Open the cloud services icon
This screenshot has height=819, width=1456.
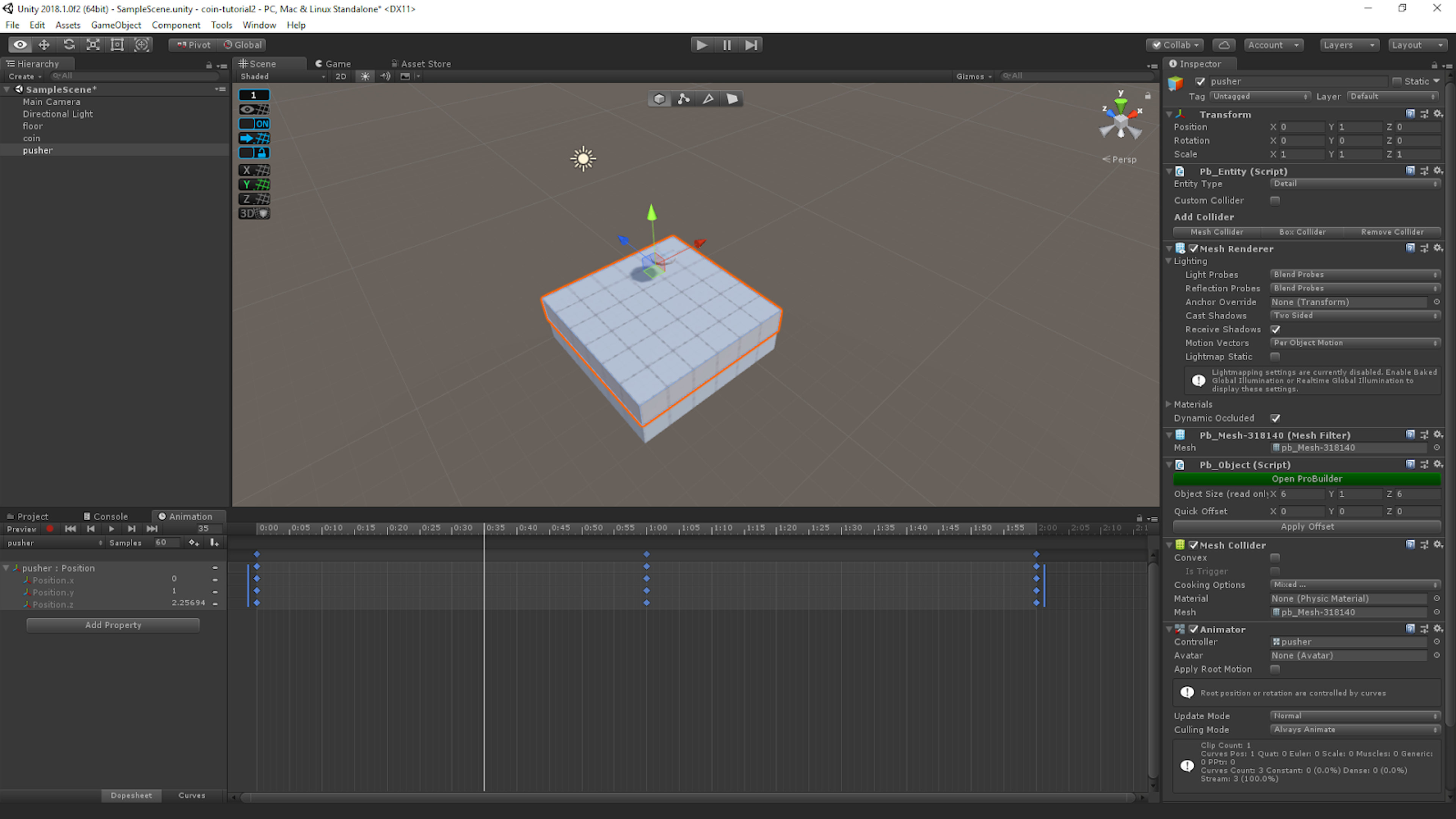pyautogui.click(x=1224, y=45)
